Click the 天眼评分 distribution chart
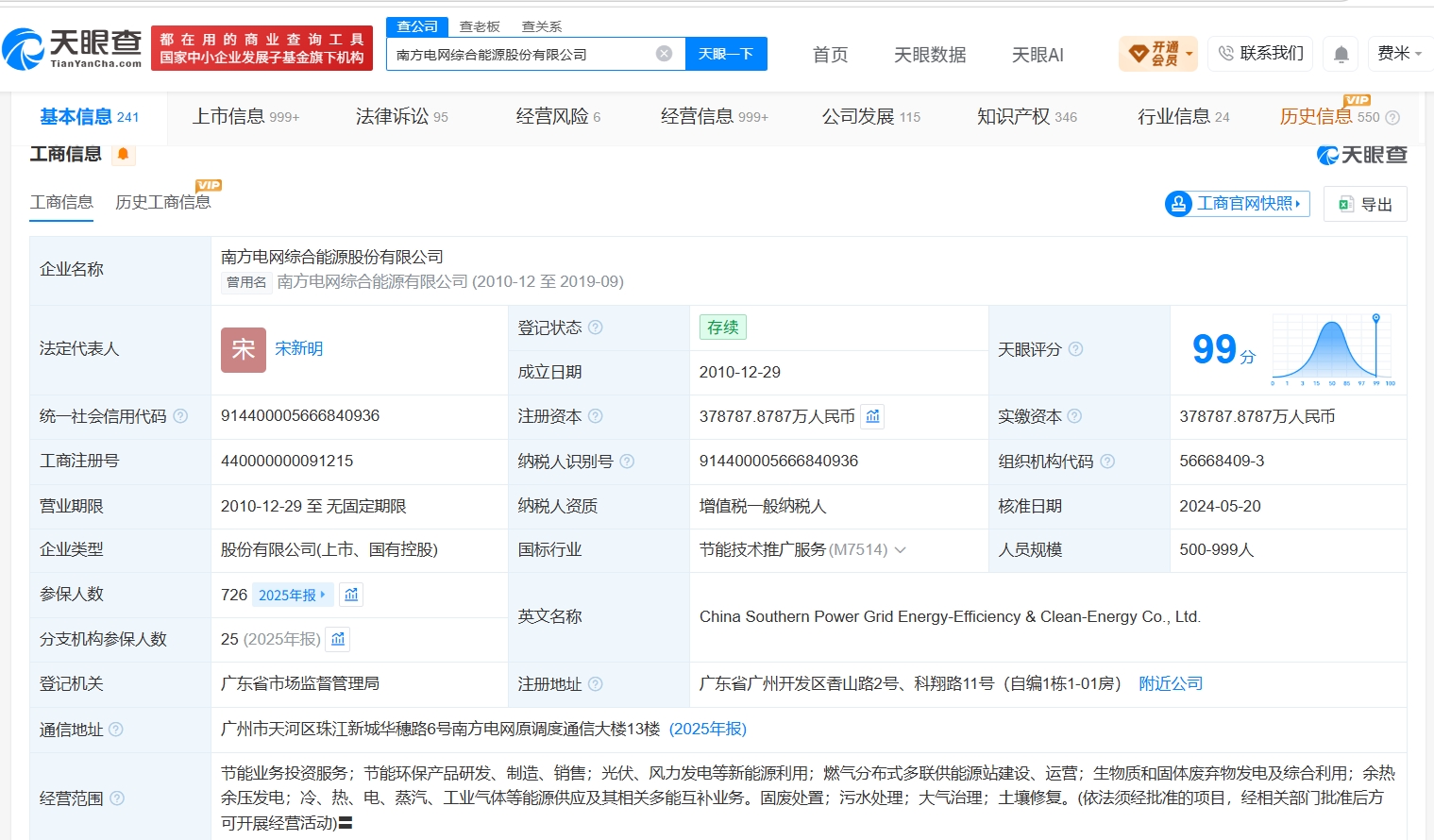This screenshot has width=1434, height=840. click(x=1334, y=349)
